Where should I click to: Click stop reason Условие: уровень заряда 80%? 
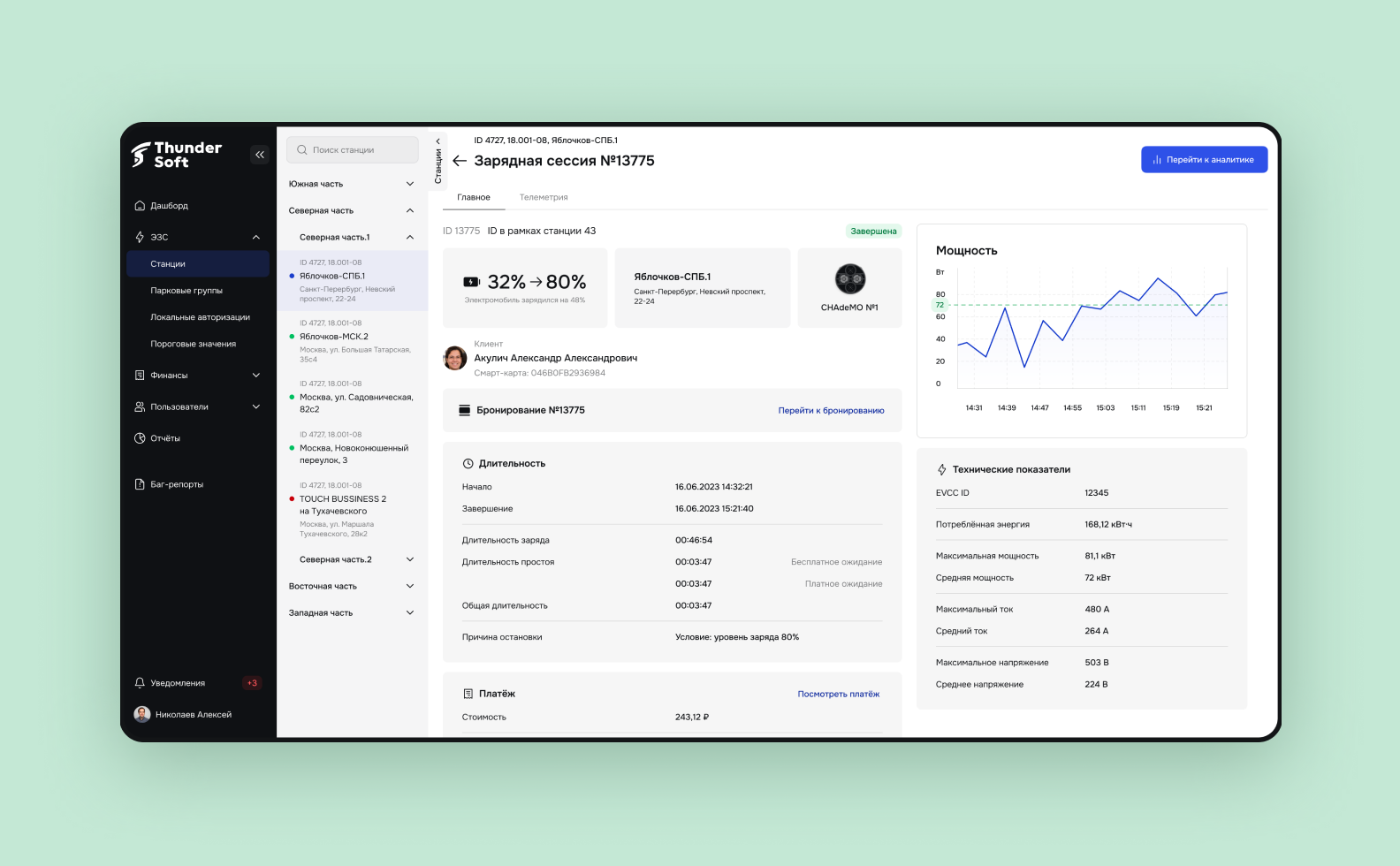[737, 637]
